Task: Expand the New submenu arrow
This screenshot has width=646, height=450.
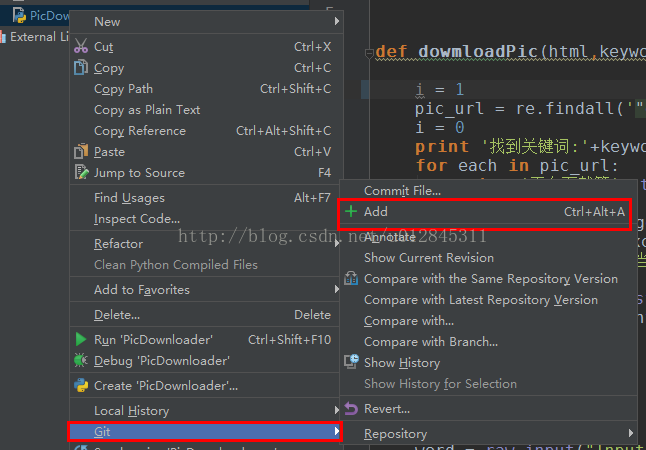Action: [x=337, y=21]
